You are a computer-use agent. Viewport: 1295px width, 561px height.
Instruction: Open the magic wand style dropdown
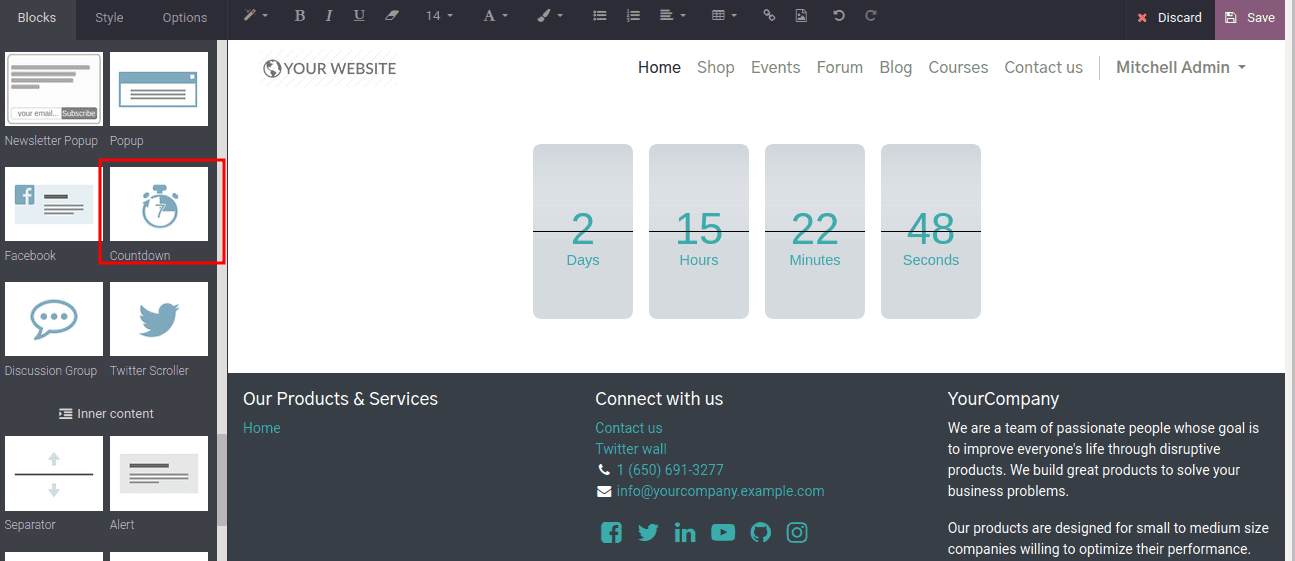[x=256, y=16]
